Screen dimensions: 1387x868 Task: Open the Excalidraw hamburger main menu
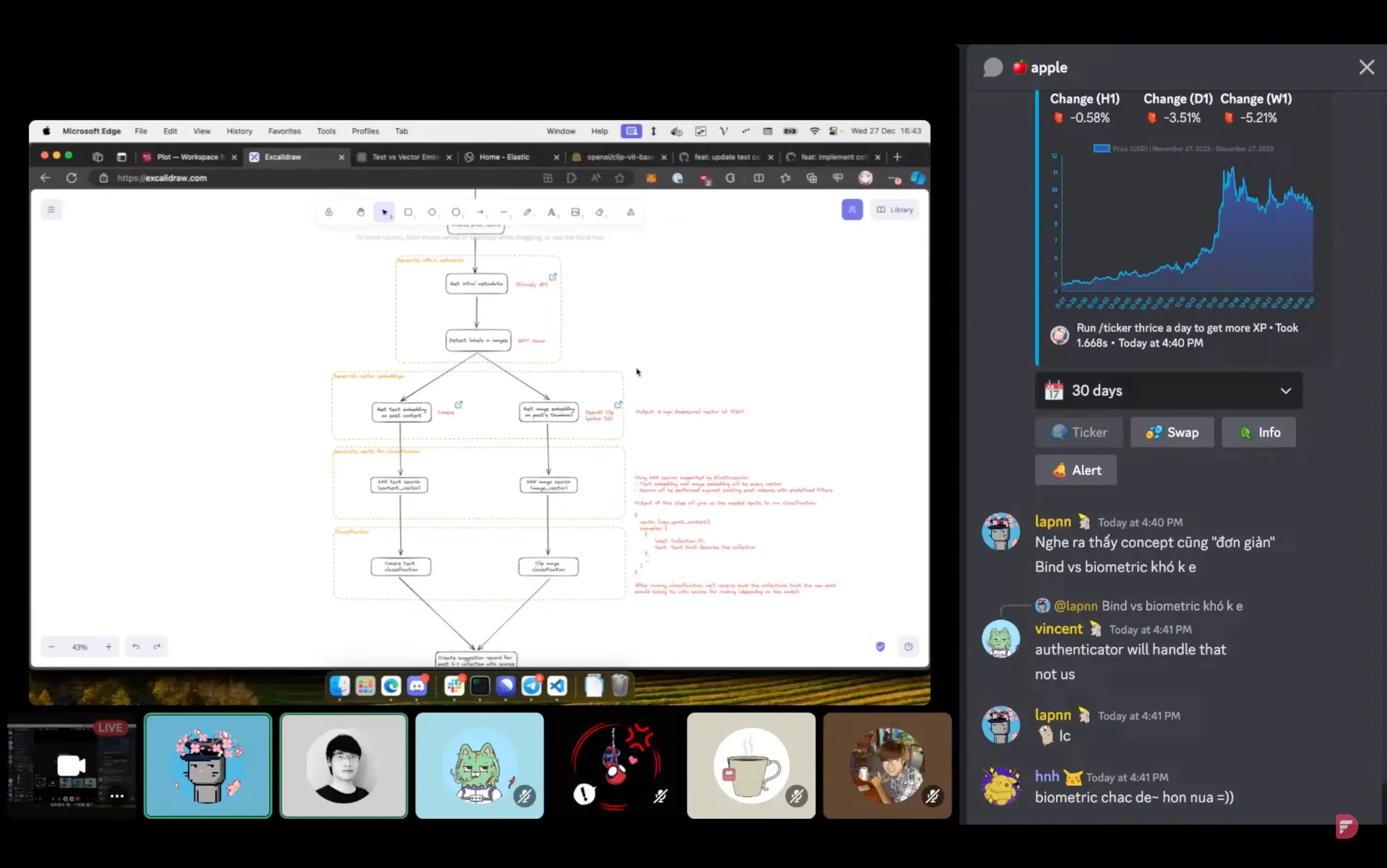coord(51,209)
